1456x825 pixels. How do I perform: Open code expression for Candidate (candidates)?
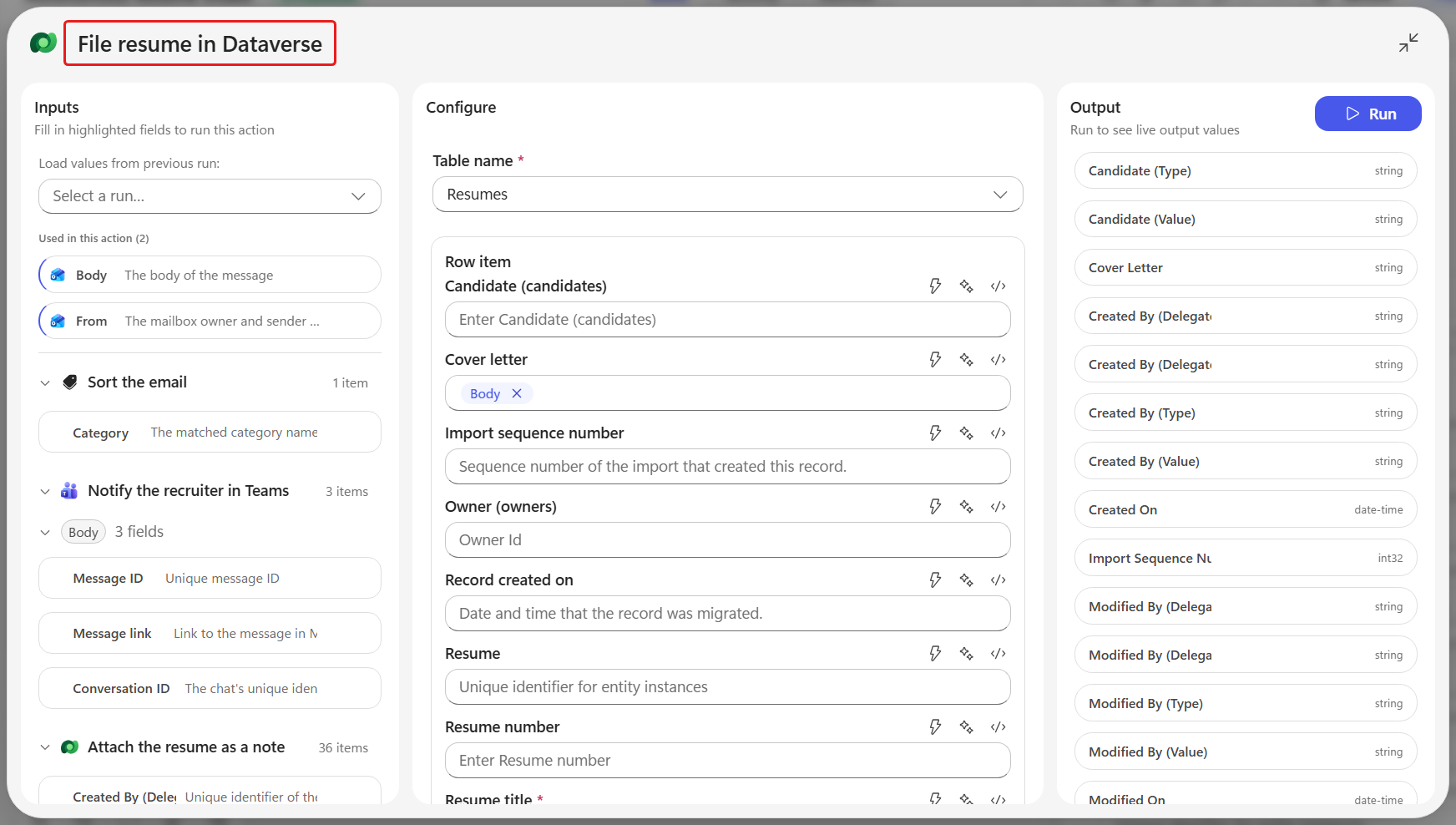tap(998, 286)
